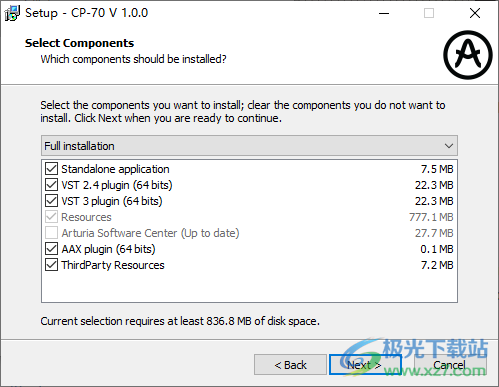The image size is (499, 387).
Task: Click empty area of components list
Action: [x=249, y=287]
